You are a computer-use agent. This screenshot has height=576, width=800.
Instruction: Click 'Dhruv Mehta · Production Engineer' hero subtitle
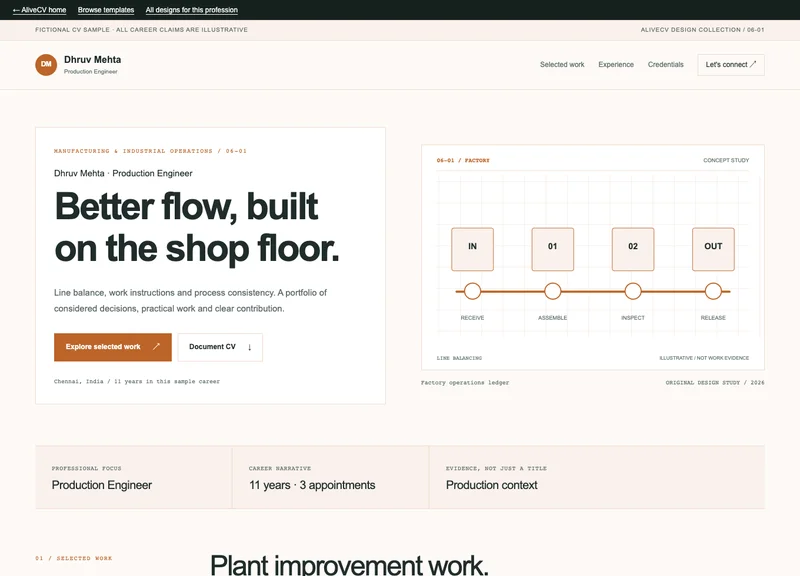point(123,173)
